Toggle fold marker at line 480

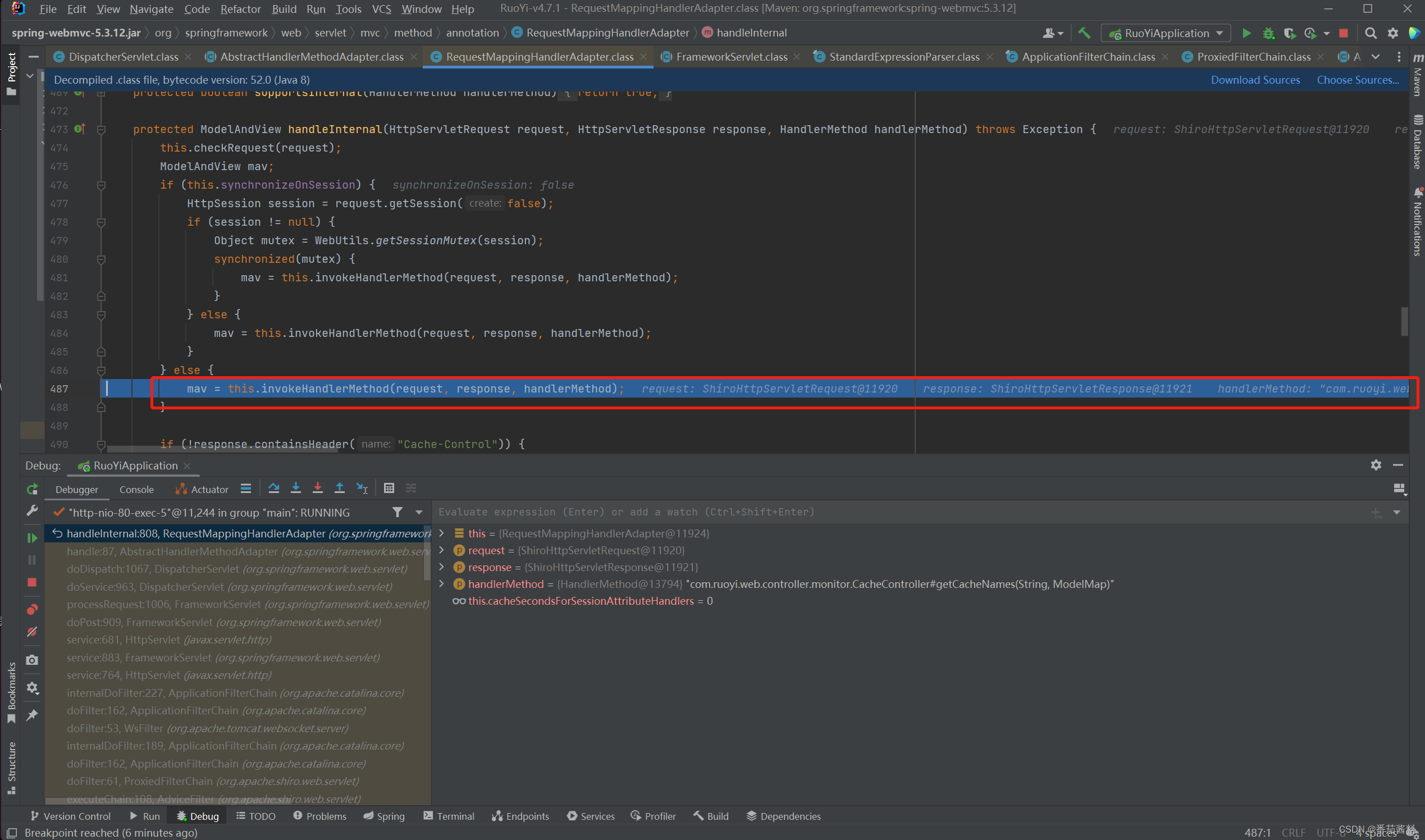[x=101, y=259]
